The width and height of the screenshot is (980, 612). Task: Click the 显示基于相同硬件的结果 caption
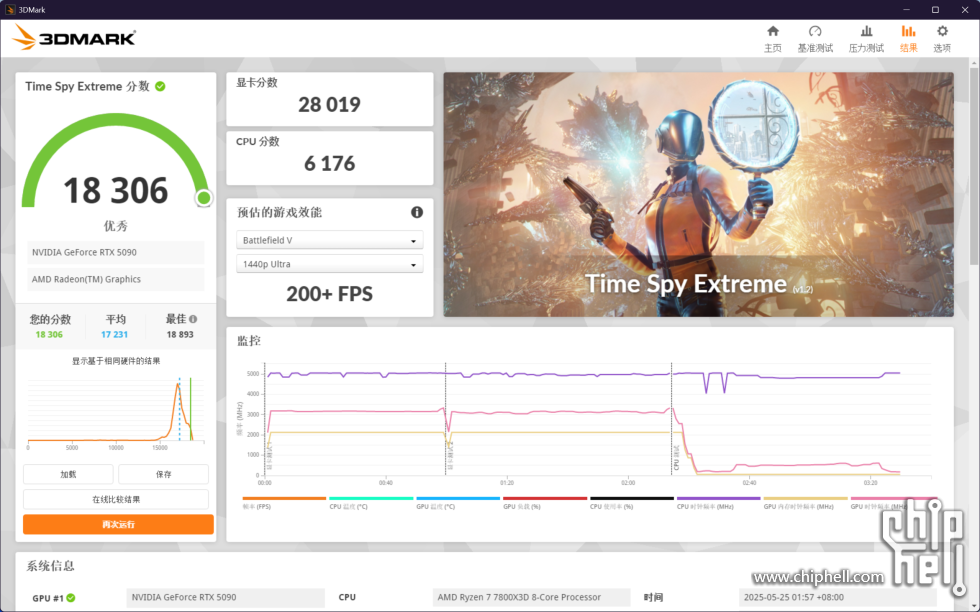click(x=116, y=361)
